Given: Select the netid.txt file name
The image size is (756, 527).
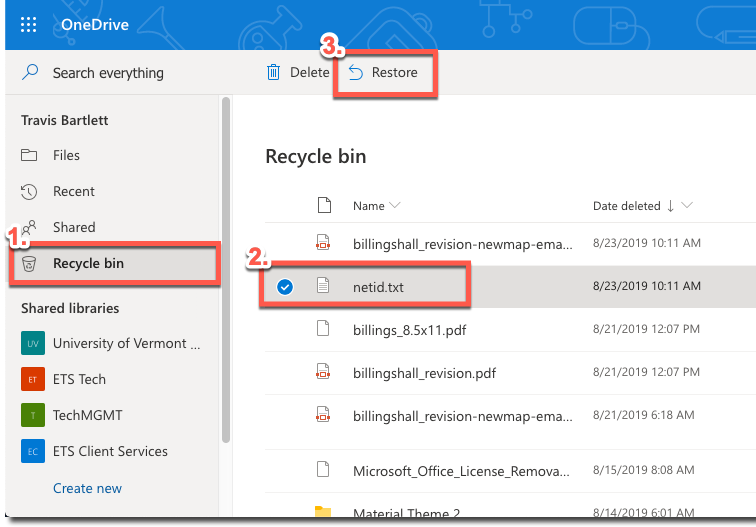Looking at the screenshot, I should [378, 287].
